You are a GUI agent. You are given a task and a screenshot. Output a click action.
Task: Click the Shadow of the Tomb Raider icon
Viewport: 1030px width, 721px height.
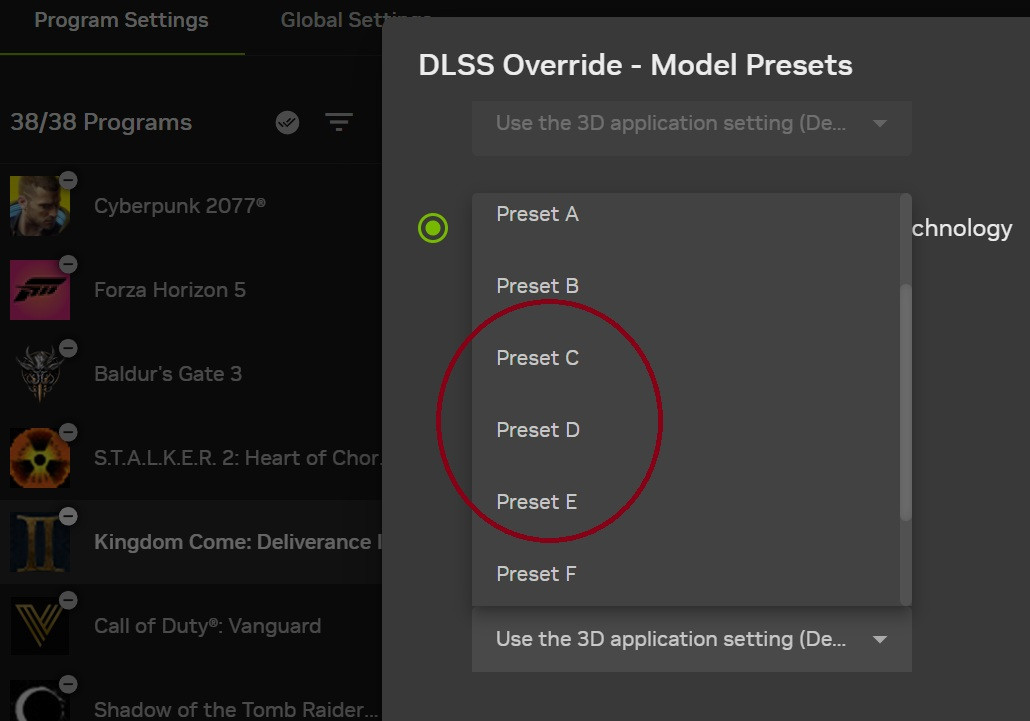click(39, 701)
